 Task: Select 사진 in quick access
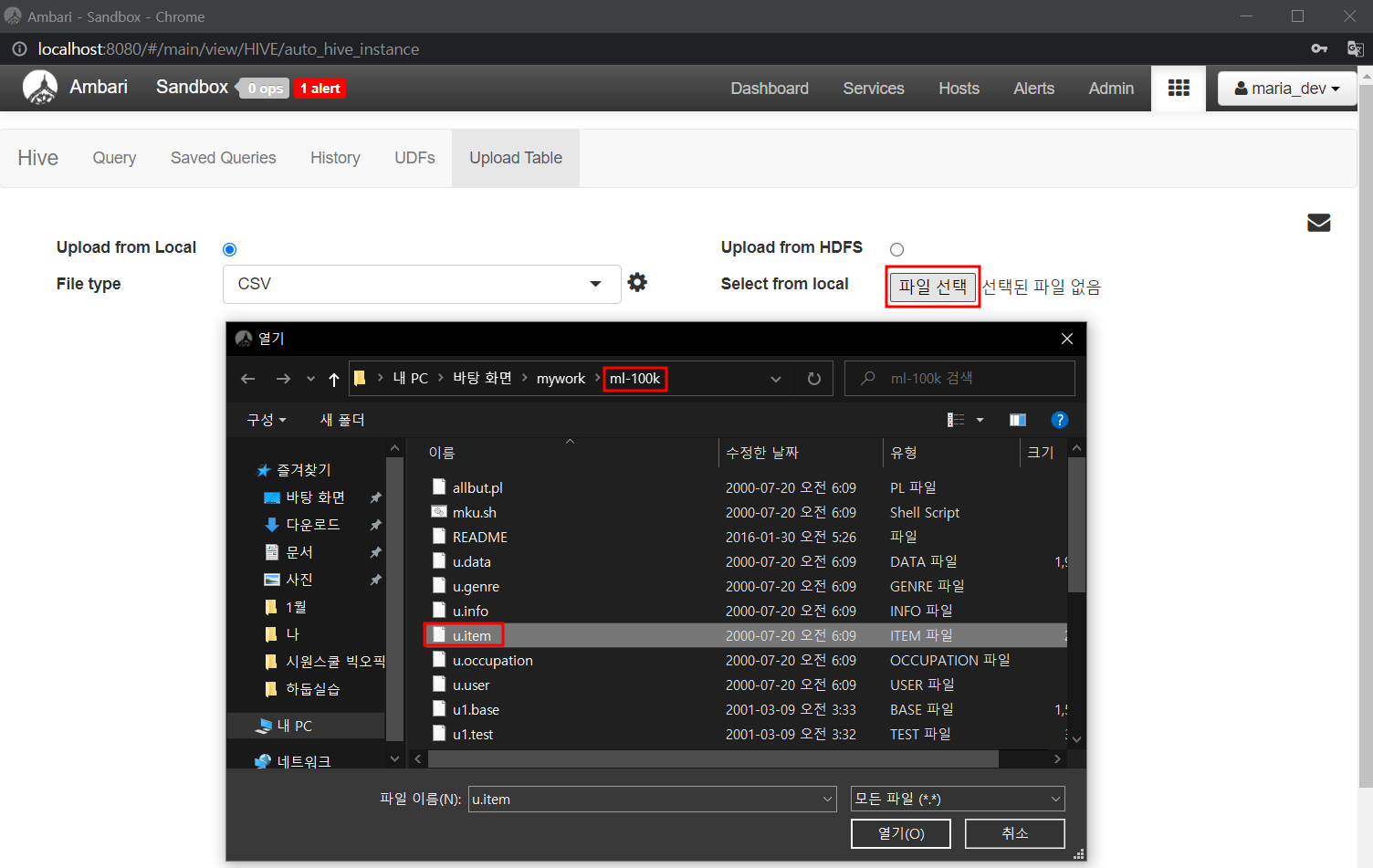tap(299, 580)
